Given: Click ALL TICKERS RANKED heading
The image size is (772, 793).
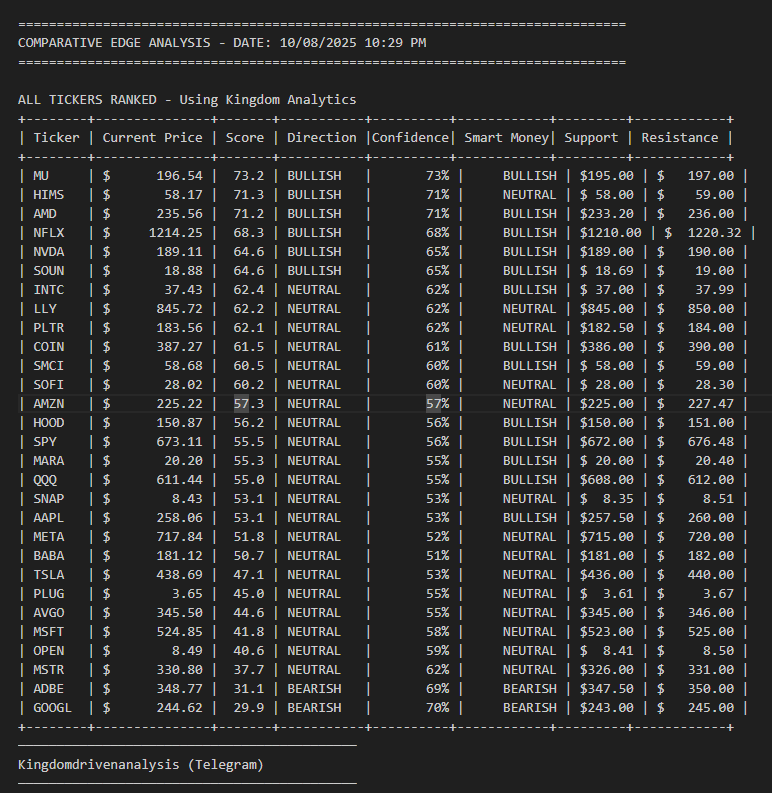Looking at the screenshot, I should pos(187,100).
